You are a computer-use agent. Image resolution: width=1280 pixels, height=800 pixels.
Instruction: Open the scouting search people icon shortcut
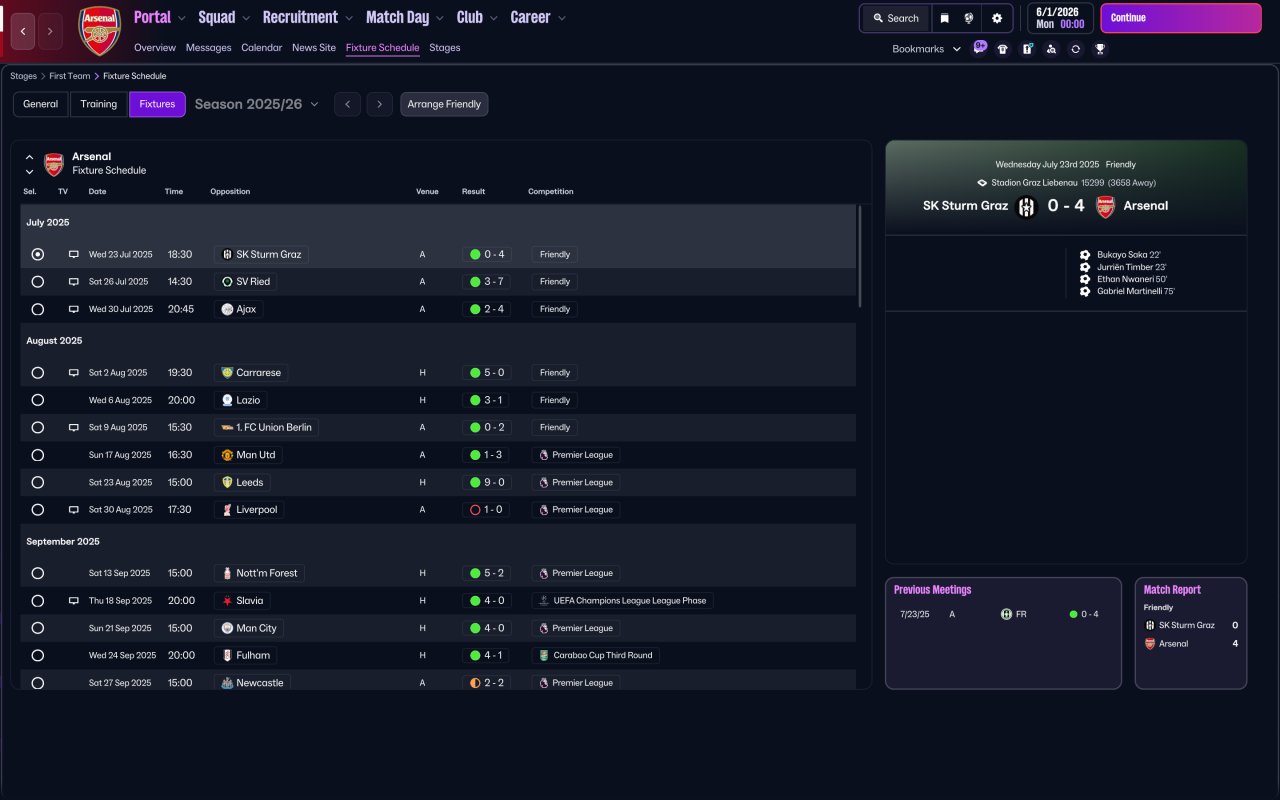point(1051,49)
